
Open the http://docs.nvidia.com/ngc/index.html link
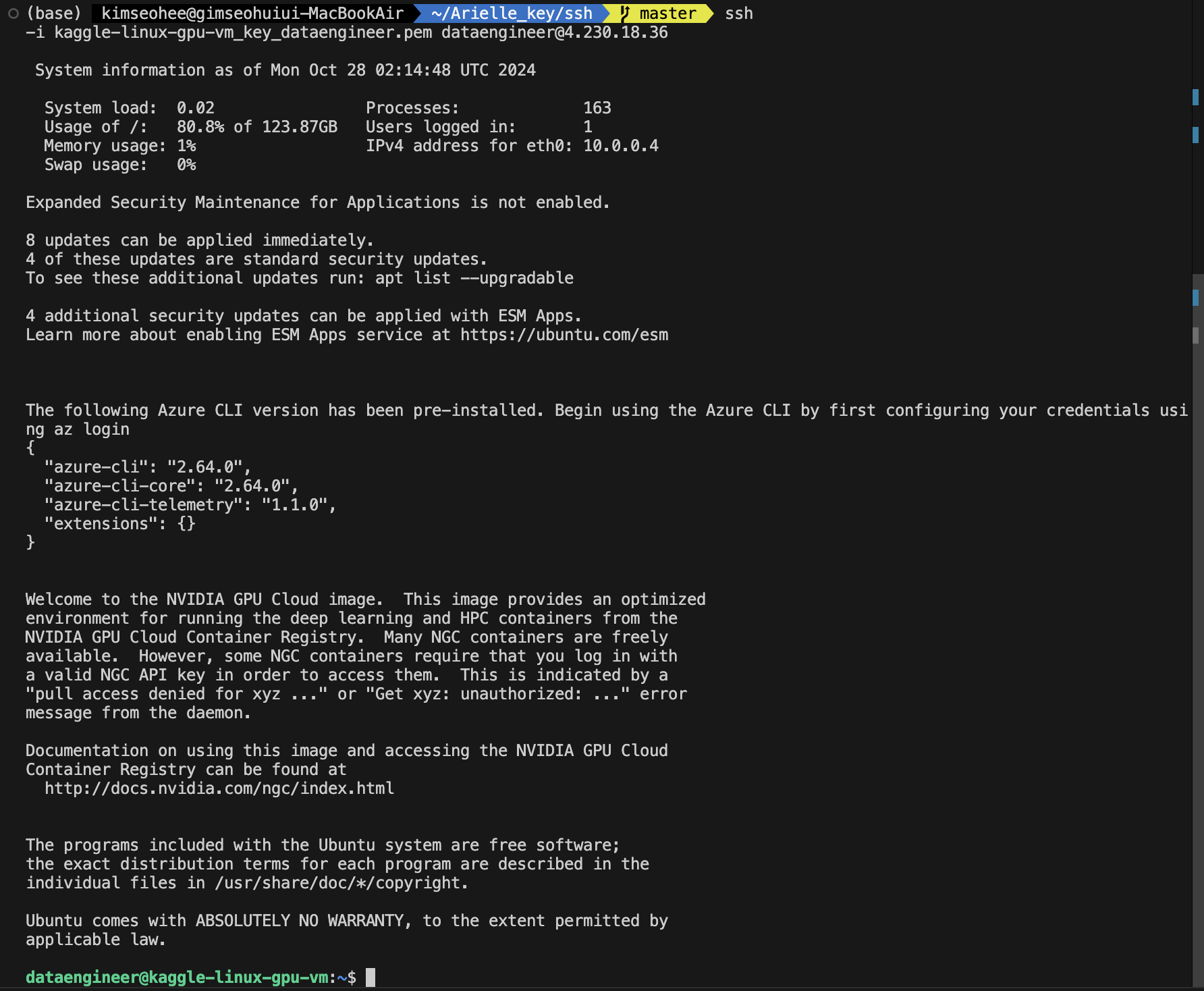coord(219,788)
